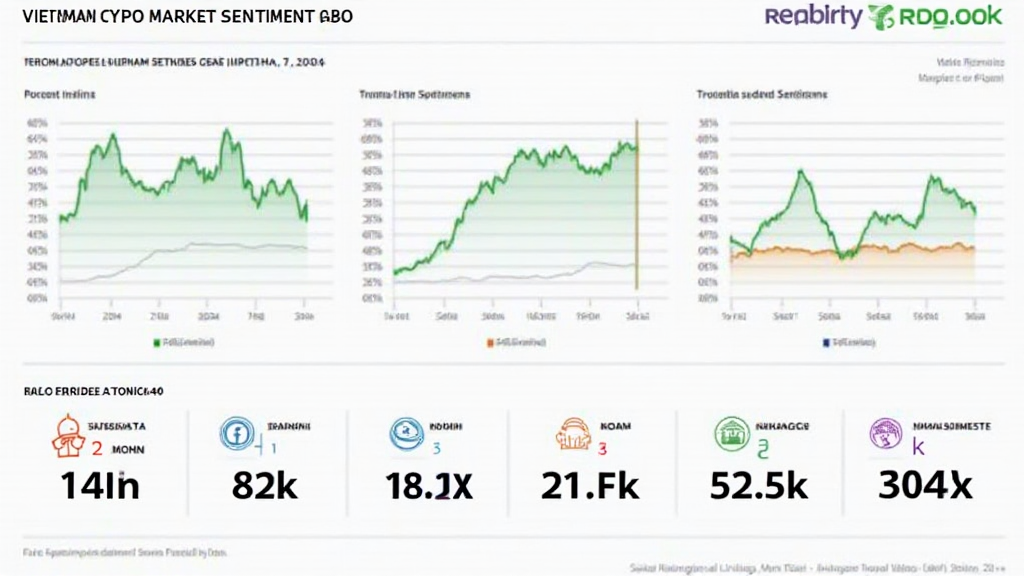Click the green bank building icon above 52.5k
Image resolution: width=1024 pixels, height=576 pixels.
click(x=734, y=434)
